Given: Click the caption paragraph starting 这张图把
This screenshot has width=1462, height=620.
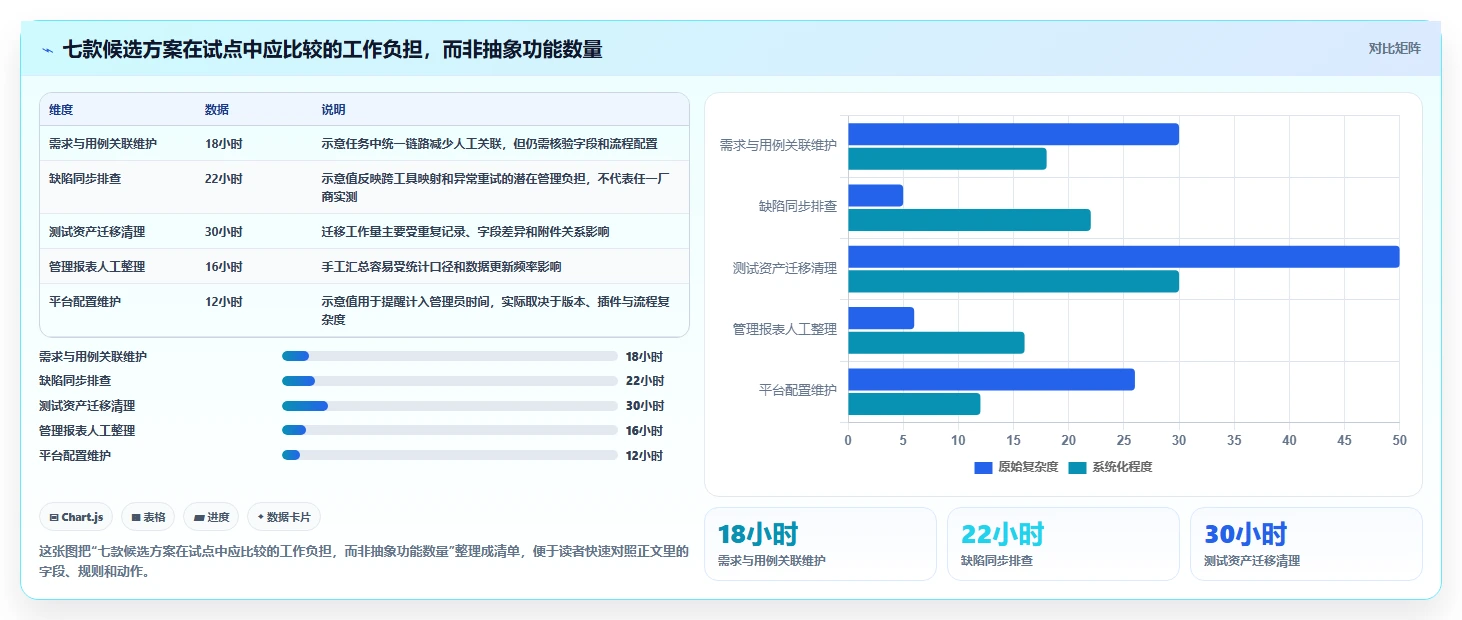Looking at the screenshot, I should coord(364,562).
